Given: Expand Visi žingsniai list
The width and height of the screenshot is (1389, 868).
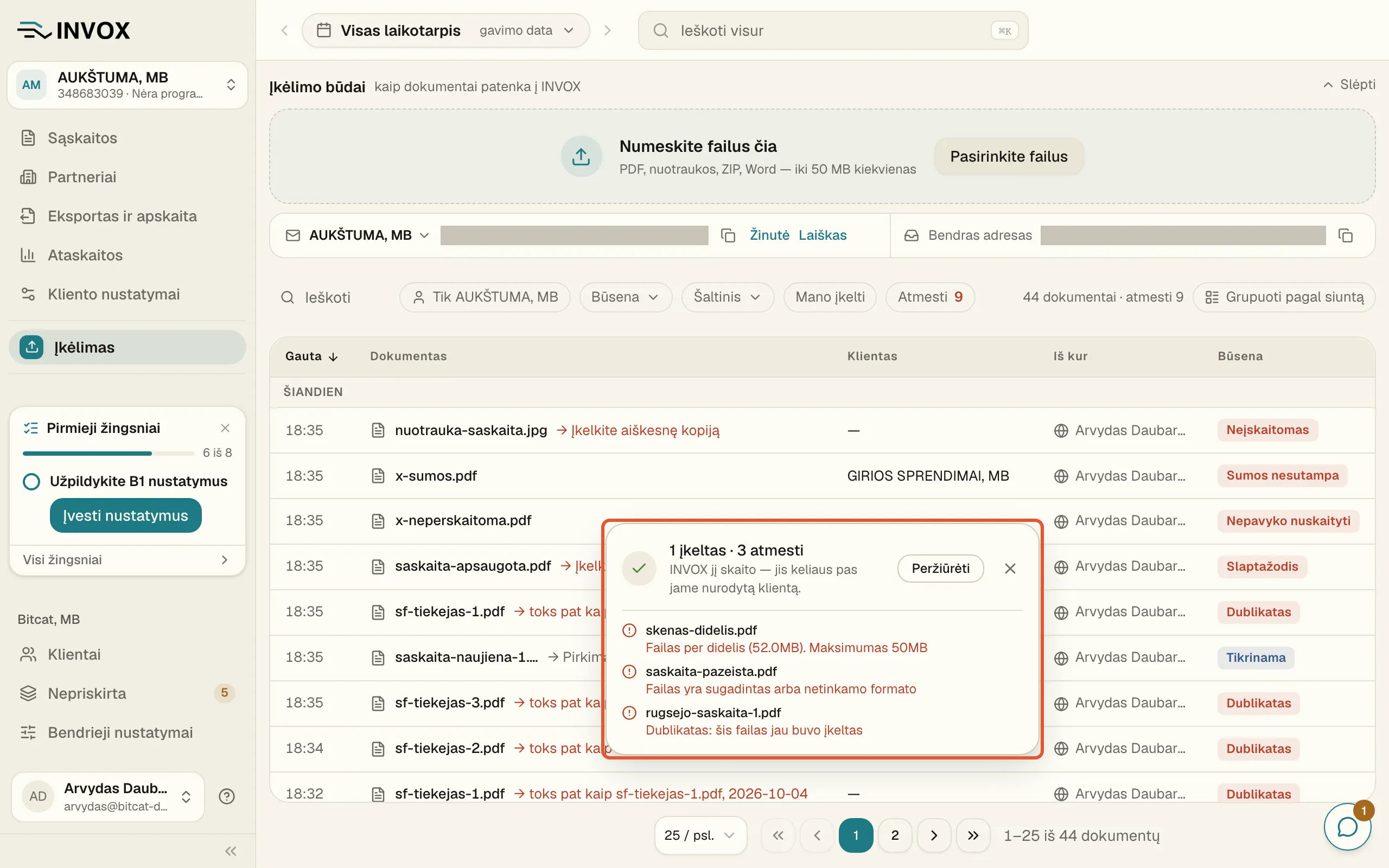Looking at the screenshot, I should point(128,560).
